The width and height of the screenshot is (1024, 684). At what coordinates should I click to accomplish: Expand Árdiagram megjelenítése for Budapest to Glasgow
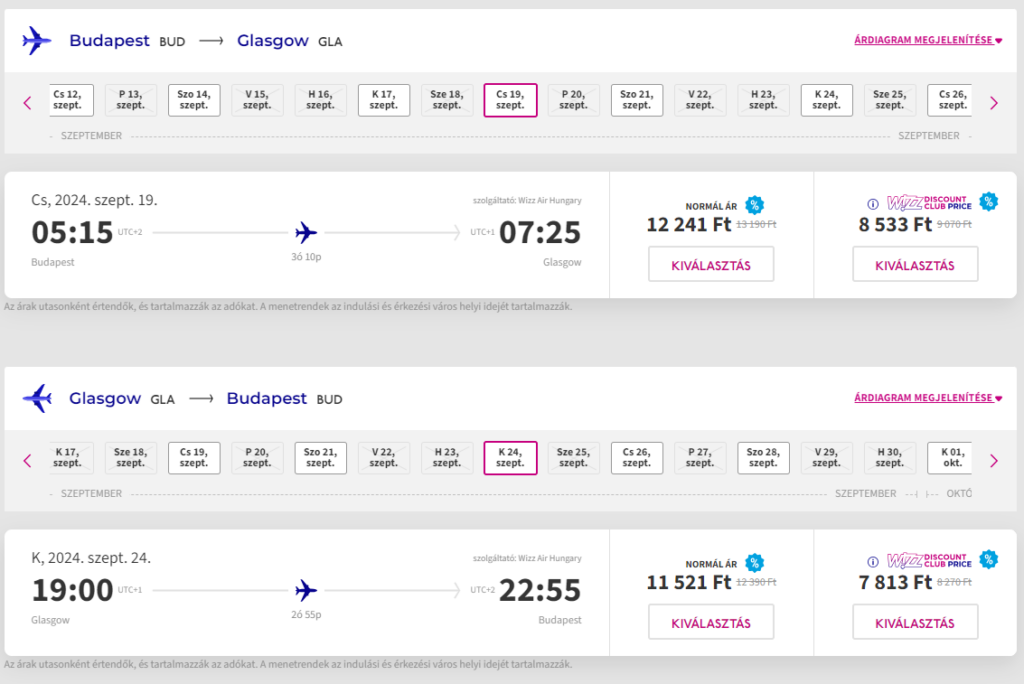(x=927, y=40)
